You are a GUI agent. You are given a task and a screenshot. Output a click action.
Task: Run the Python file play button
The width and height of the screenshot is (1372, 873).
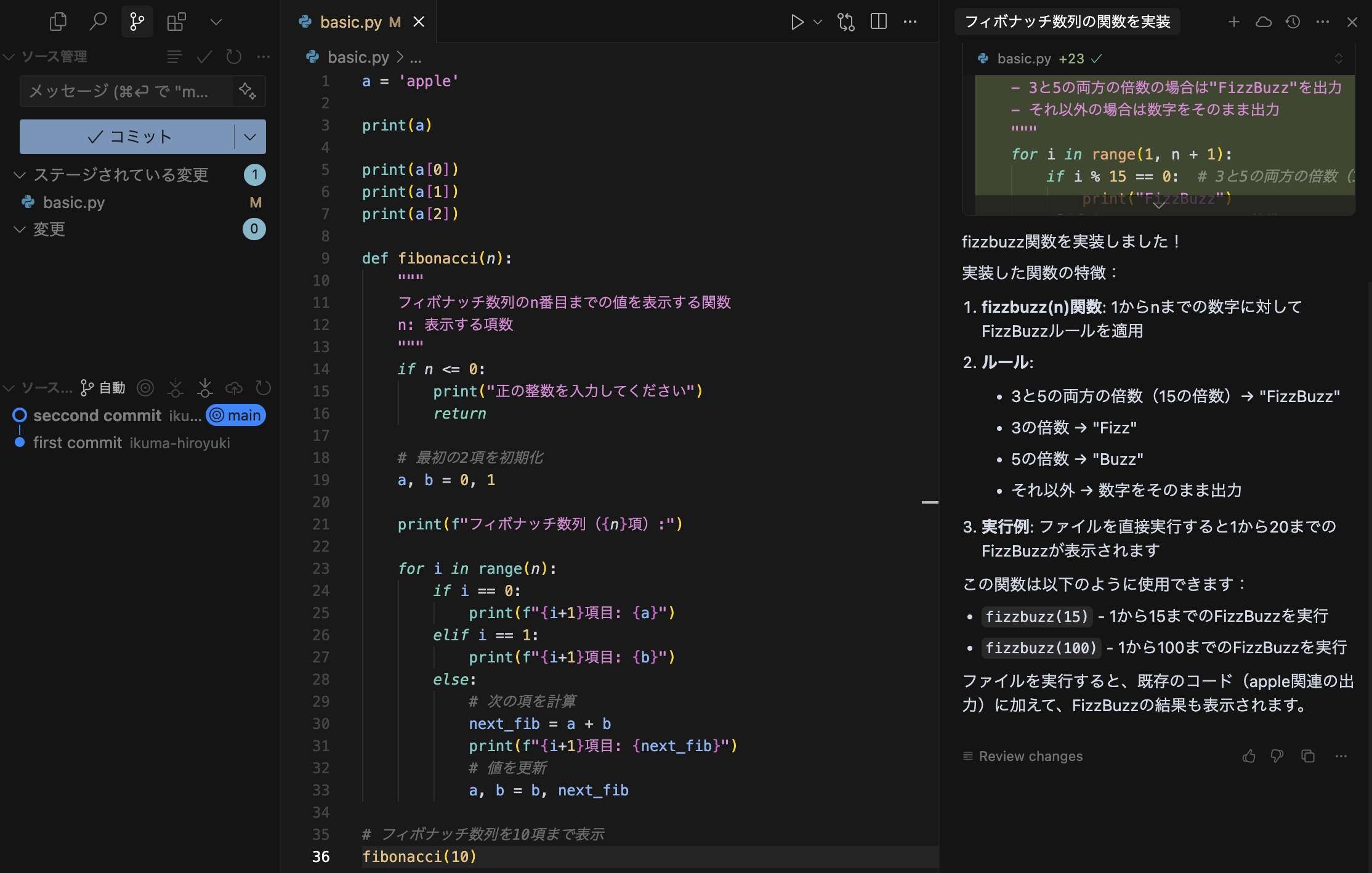[797, 22]
